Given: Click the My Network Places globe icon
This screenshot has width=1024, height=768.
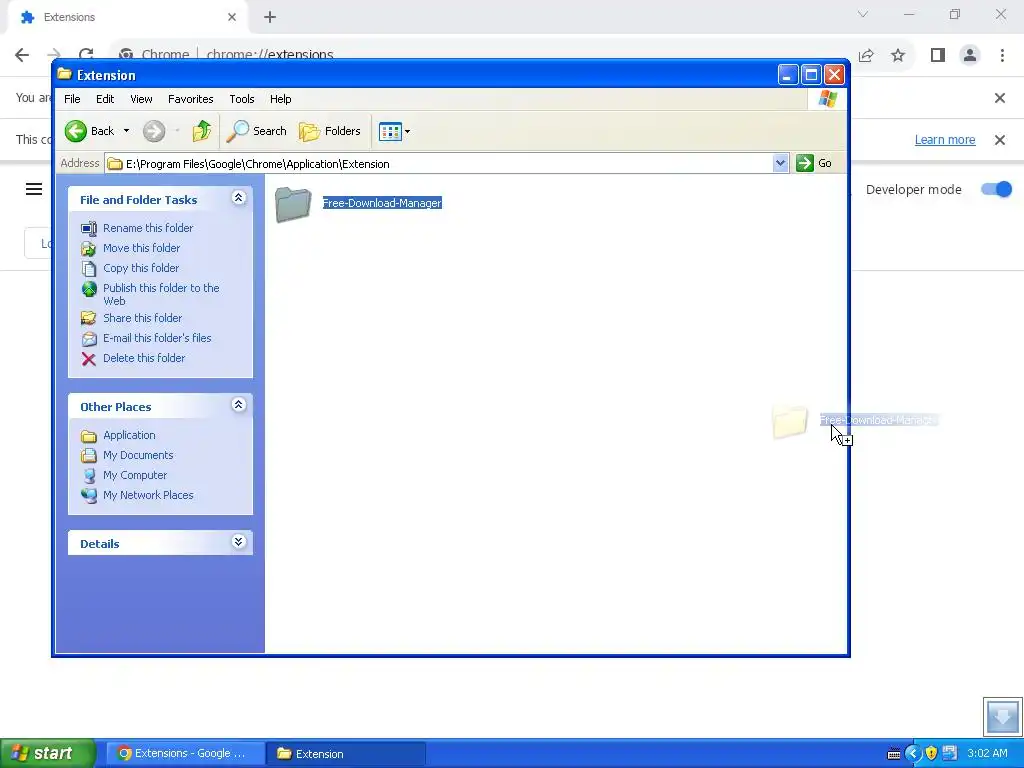Looking at the screenshot, I should tap(89, 496).
